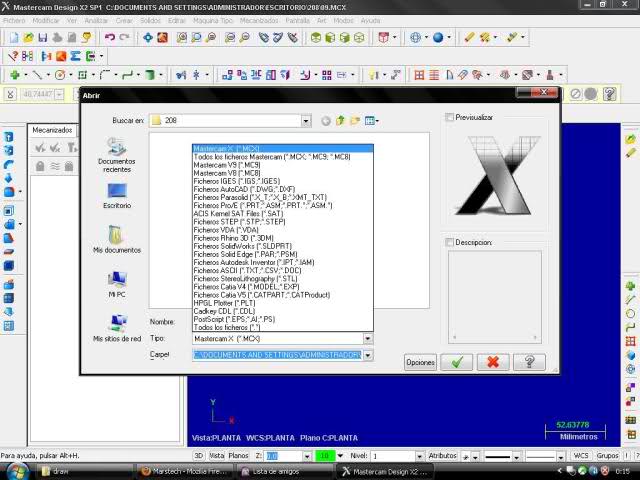The width and height of the screenshot is (640, 480).
Task: Select Ficheros IGES file type option
Action: coord(282,181)
